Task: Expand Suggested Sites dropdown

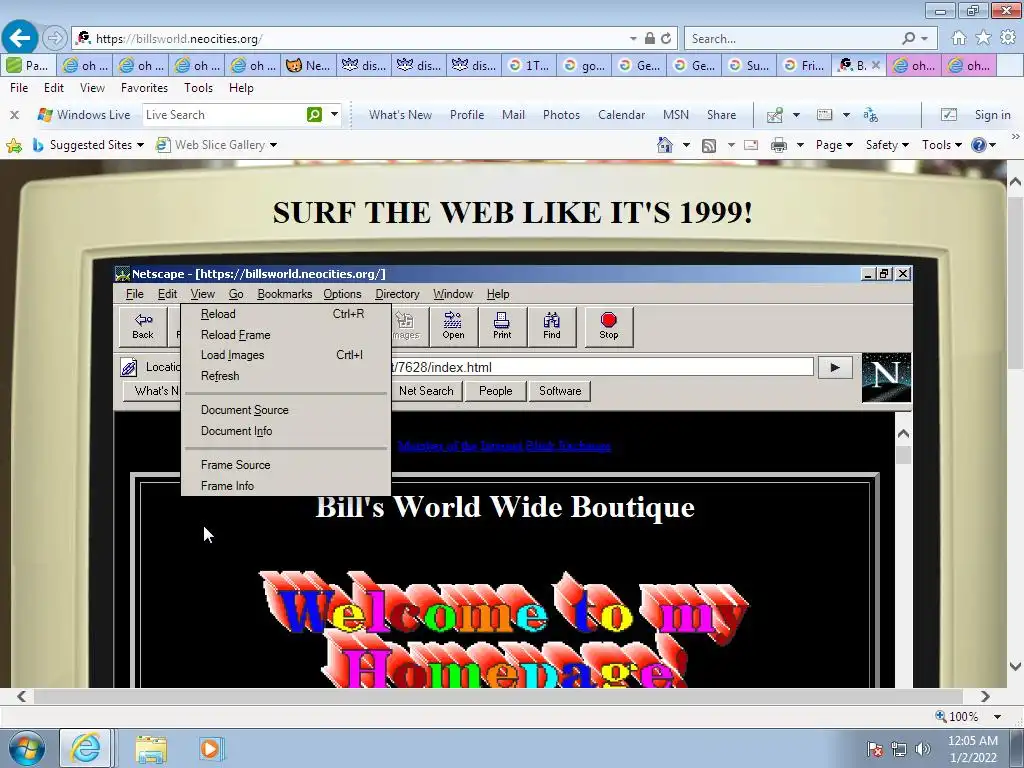Action: click(140, 145)
